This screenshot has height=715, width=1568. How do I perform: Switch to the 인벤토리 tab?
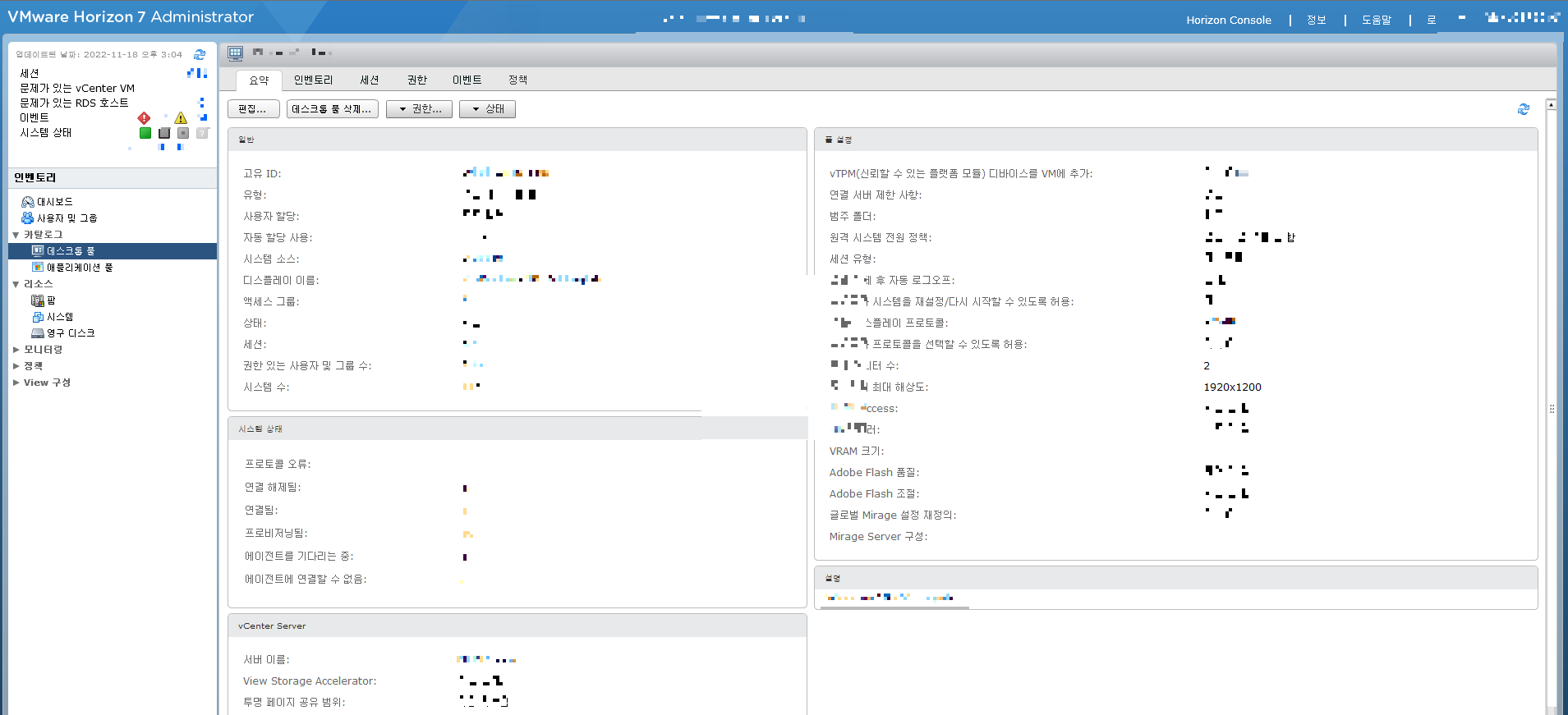313,80
